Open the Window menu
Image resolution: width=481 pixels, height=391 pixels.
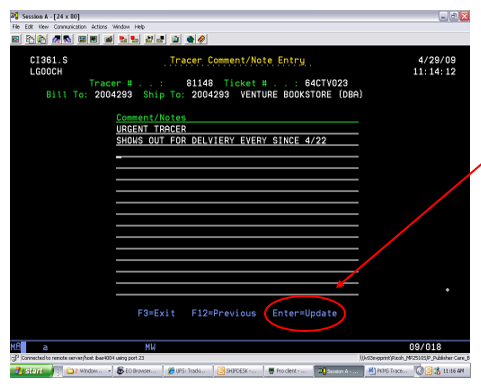coord(121,27)
